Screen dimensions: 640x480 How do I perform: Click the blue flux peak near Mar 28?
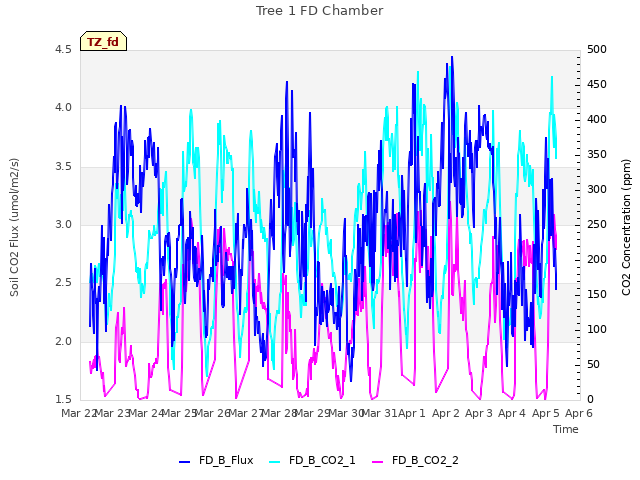tap(287, 82)
